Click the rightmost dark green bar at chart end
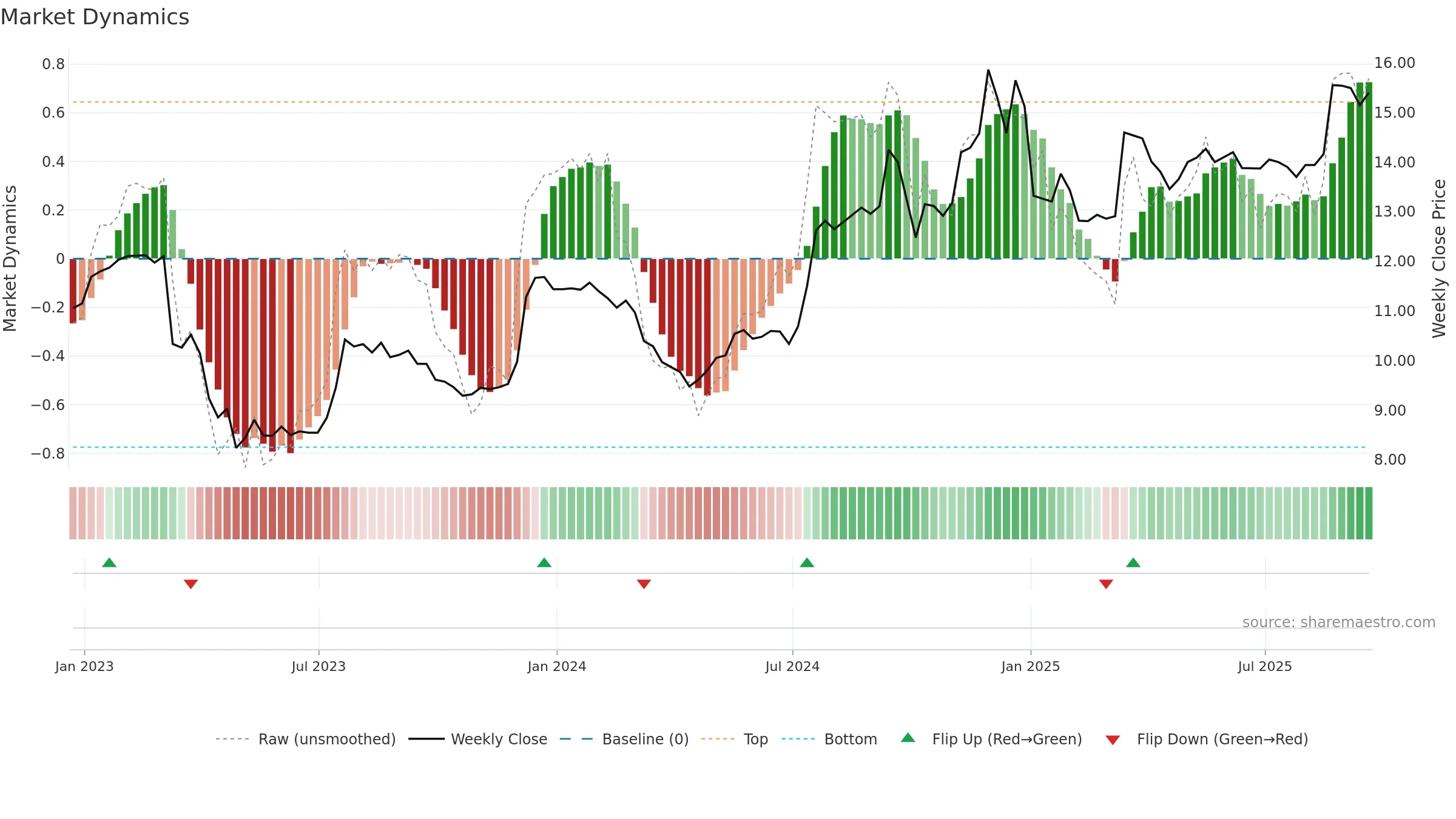The width and height of the screenshot is (1456, 819). point(1369,170)
